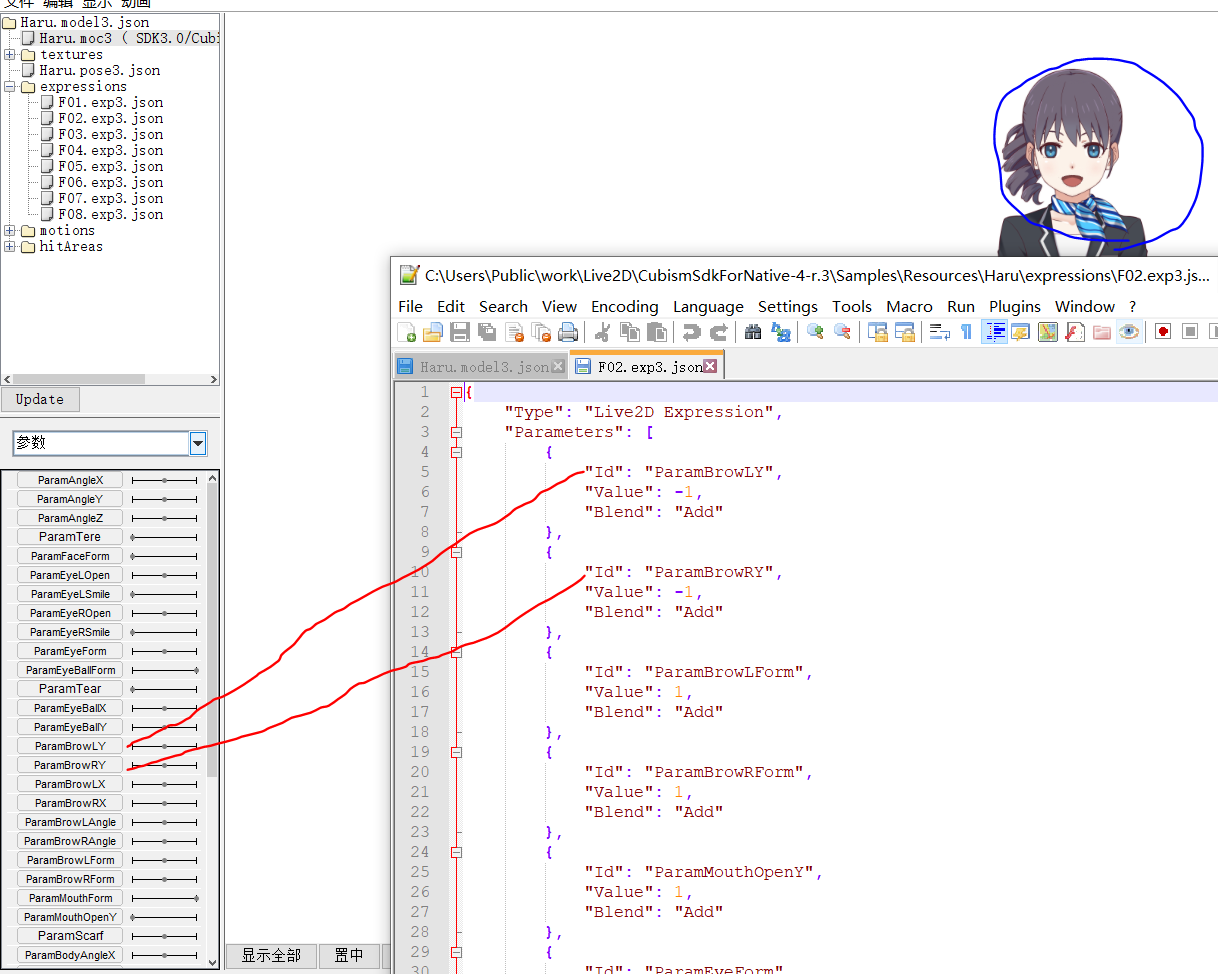Open Find with the binoculars icon

pyautogui.click(x=753, y=332)
